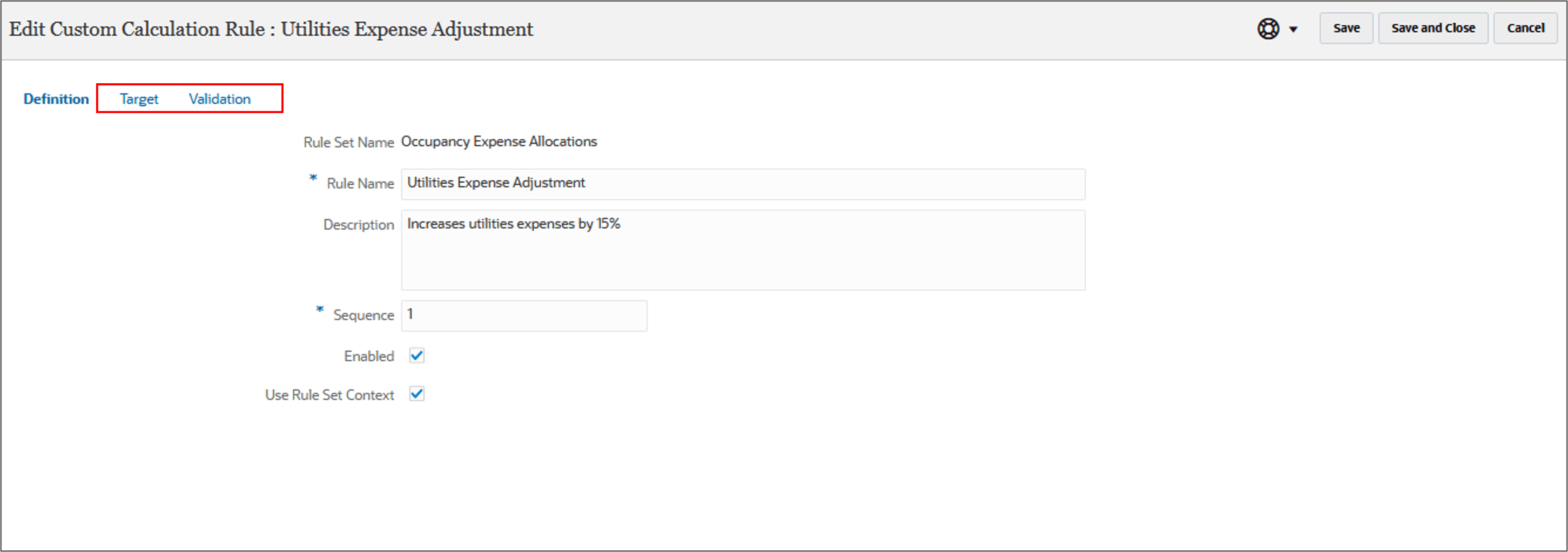
Task: Switch to the Definition tab
Action: point(56,99)
